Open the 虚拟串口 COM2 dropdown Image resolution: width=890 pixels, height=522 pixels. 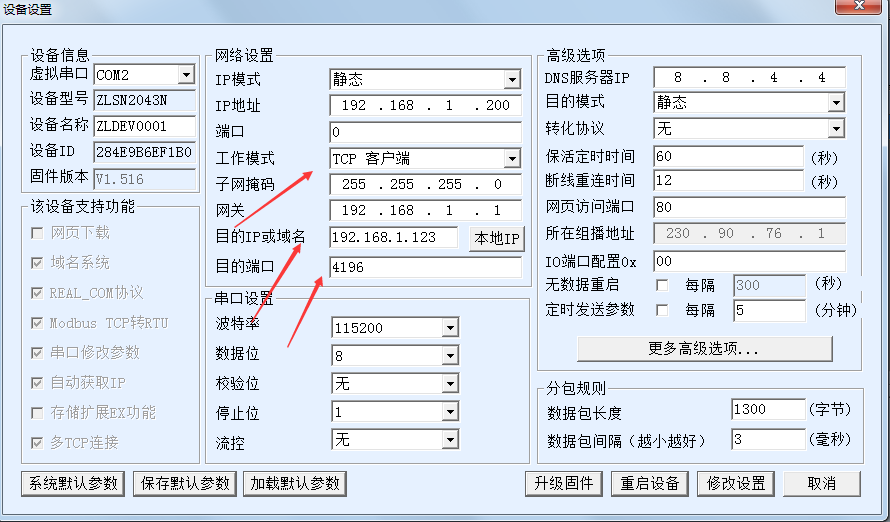point(186,75)
